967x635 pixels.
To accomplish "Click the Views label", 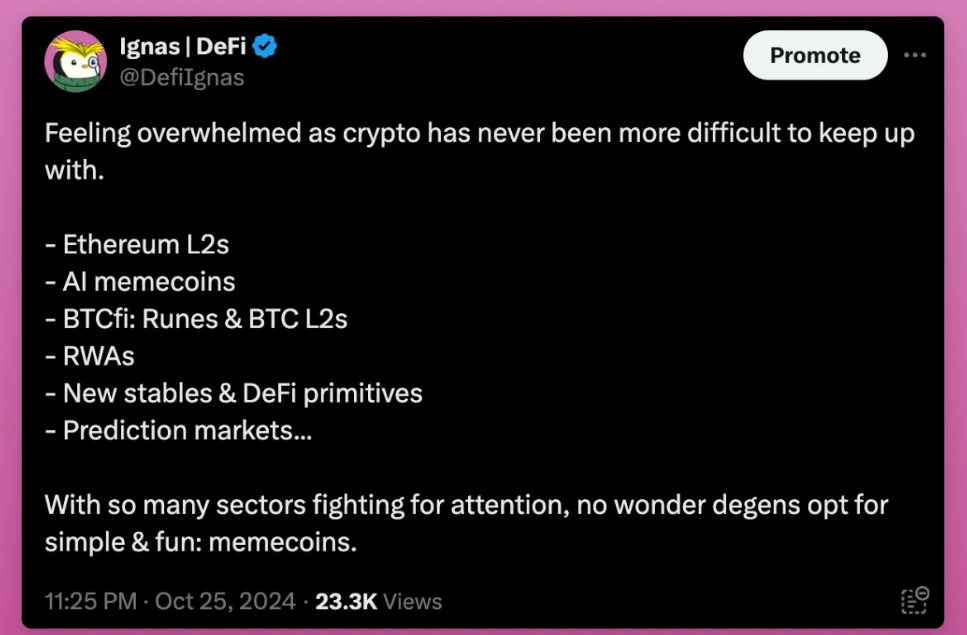I will (413, 601).
